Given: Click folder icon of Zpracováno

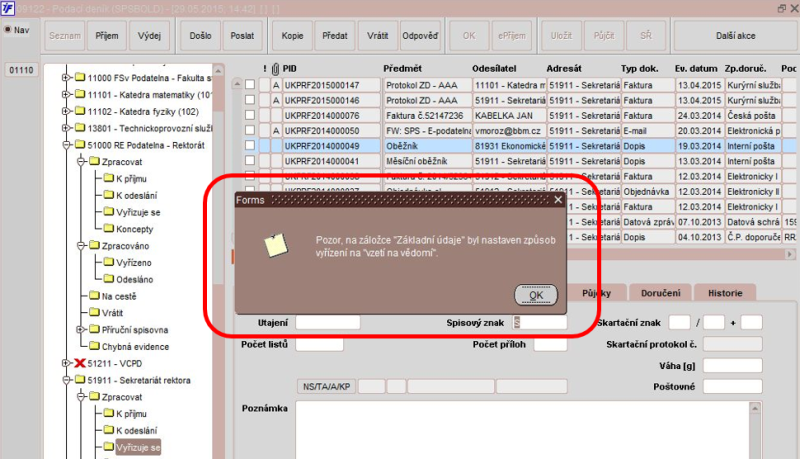Looking at the screenshot, I should (94, 245).
